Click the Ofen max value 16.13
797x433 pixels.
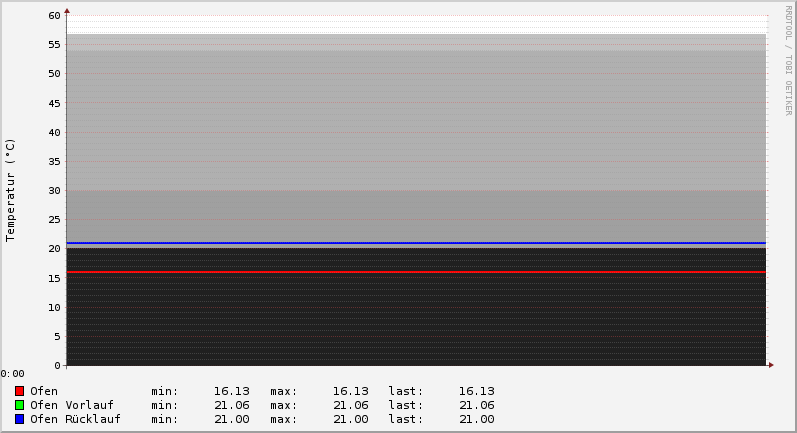(350, 391)
